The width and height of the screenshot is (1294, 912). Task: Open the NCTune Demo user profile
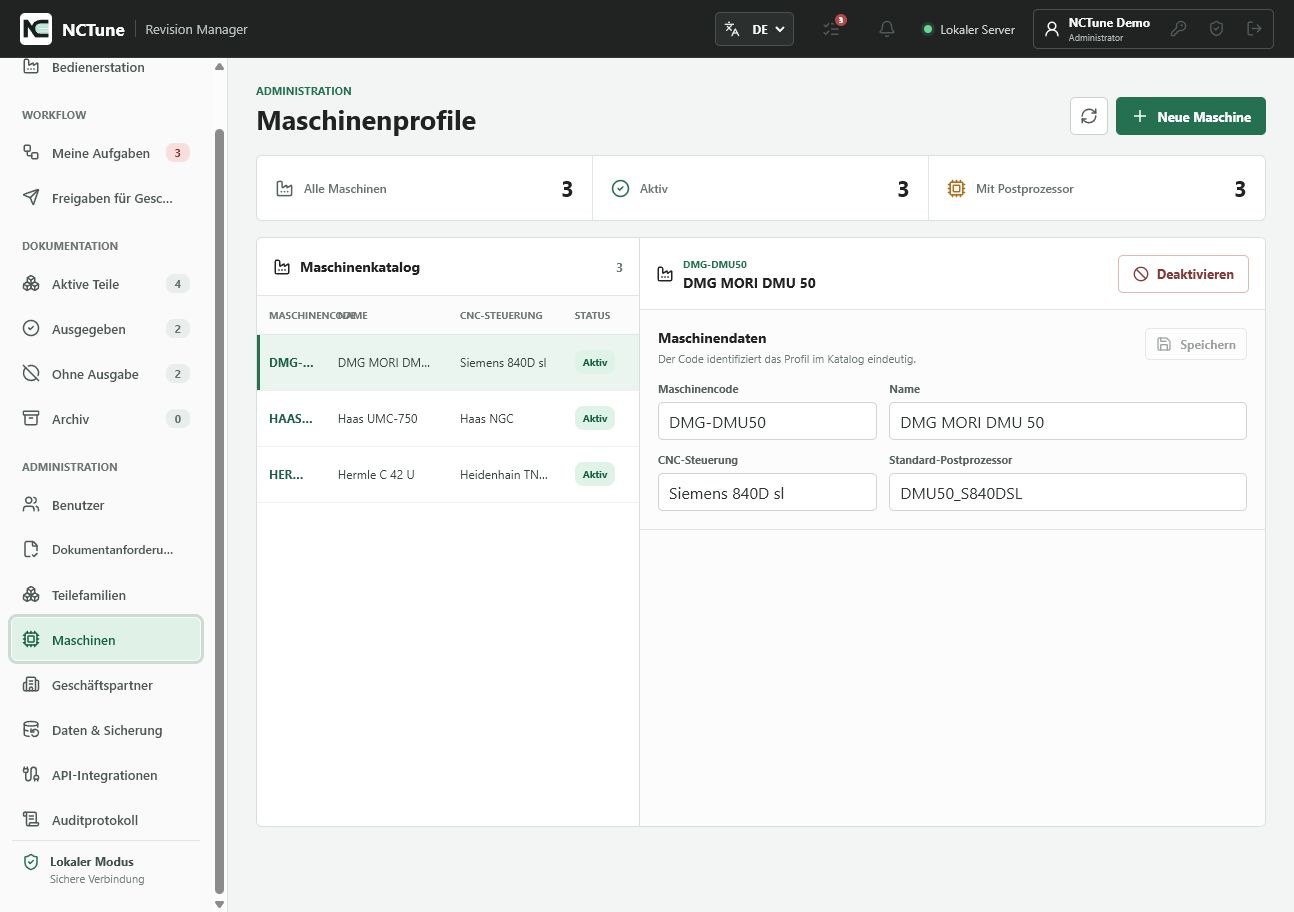[x=1096, y=29]
